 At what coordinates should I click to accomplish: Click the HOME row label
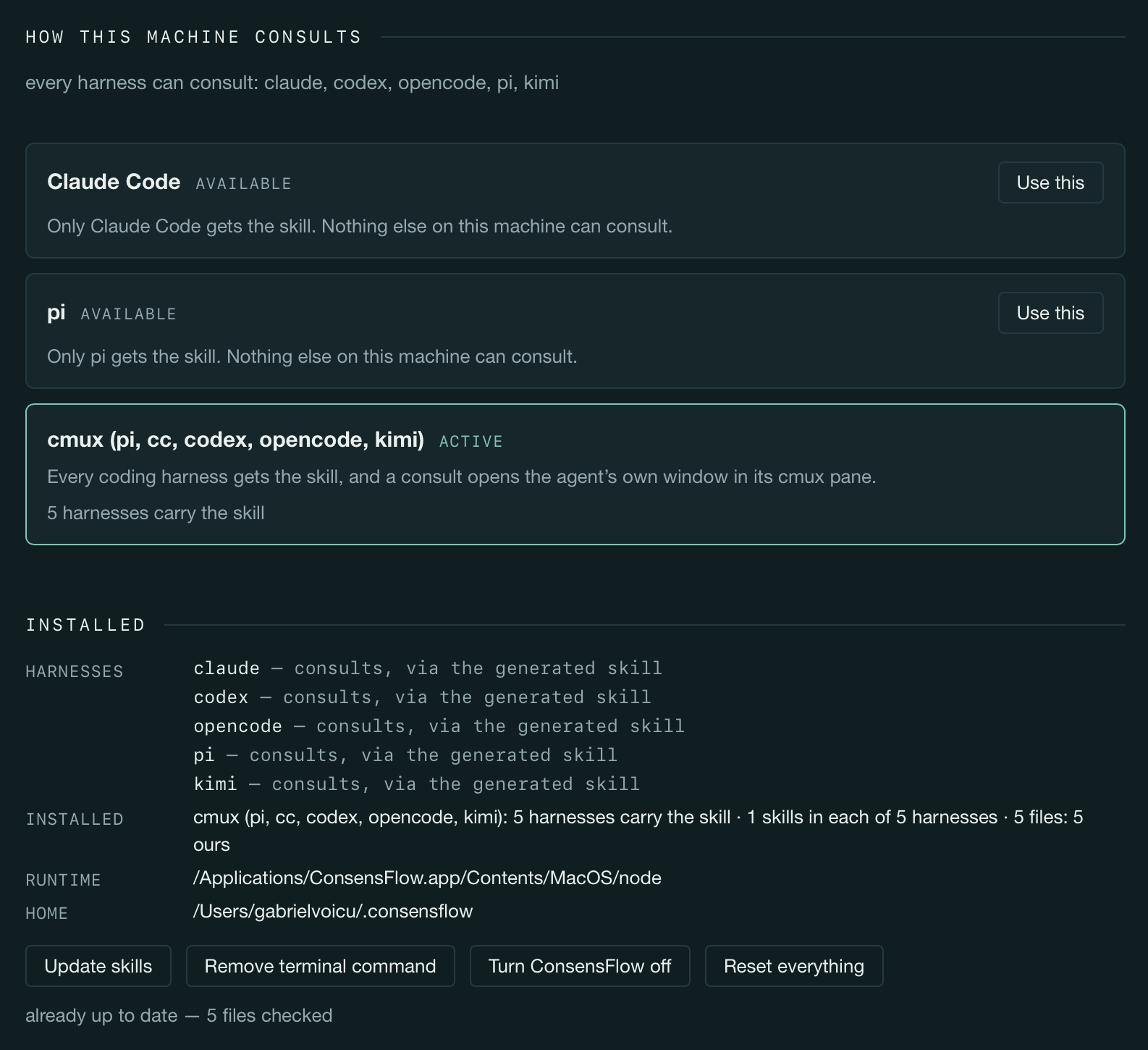tap(46, 913)
